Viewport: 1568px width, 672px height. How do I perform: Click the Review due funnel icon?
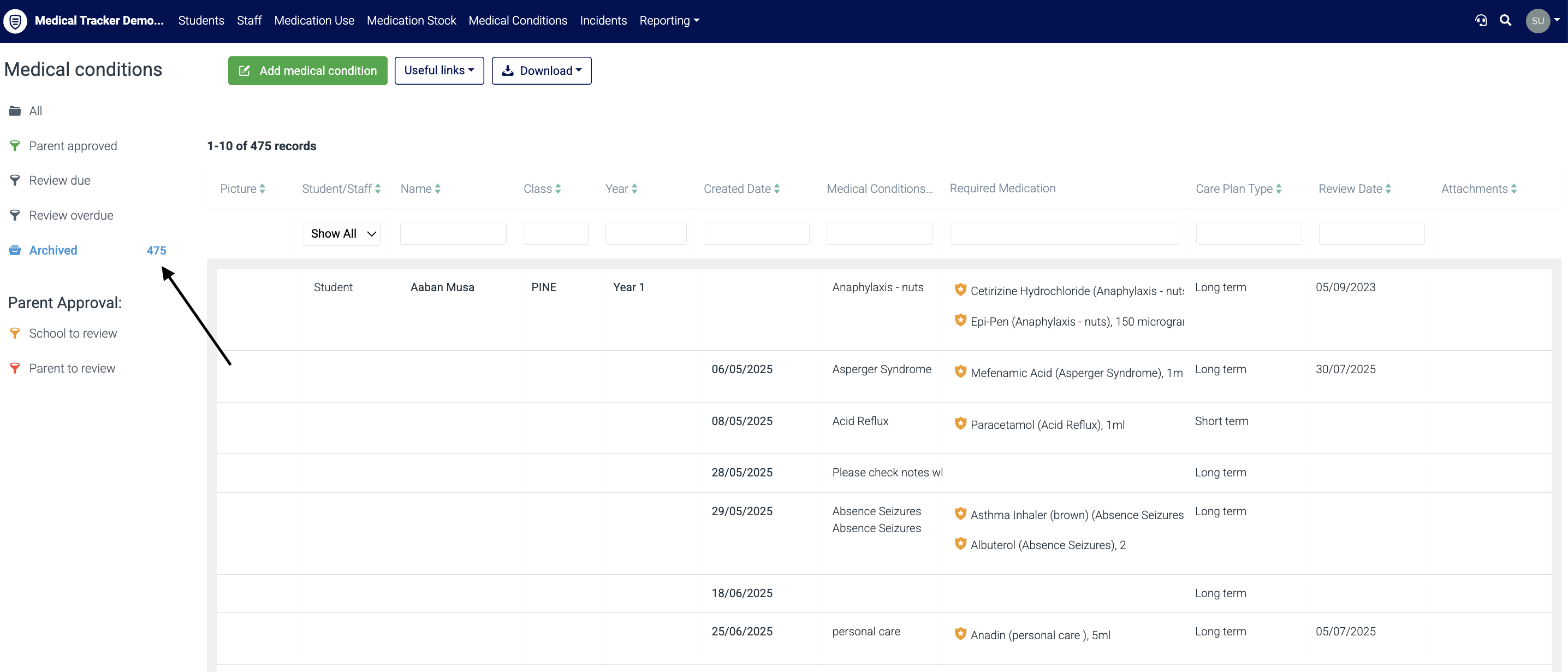pos(15,180)
